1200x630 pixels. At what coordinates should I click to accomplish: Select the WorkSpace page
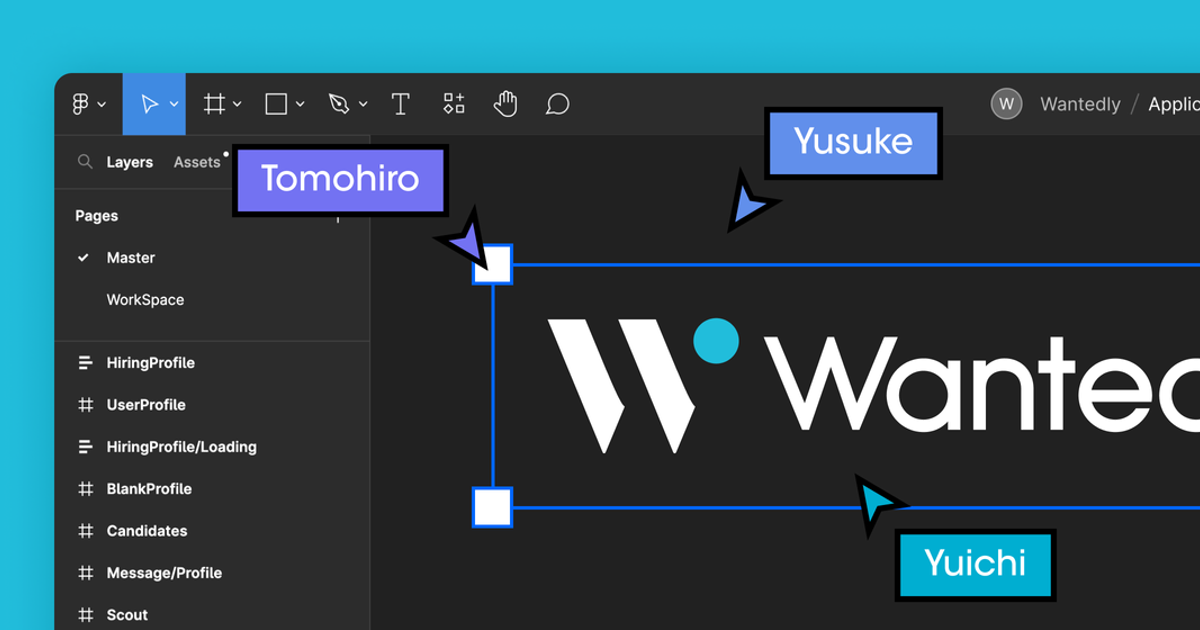(145, 299)
